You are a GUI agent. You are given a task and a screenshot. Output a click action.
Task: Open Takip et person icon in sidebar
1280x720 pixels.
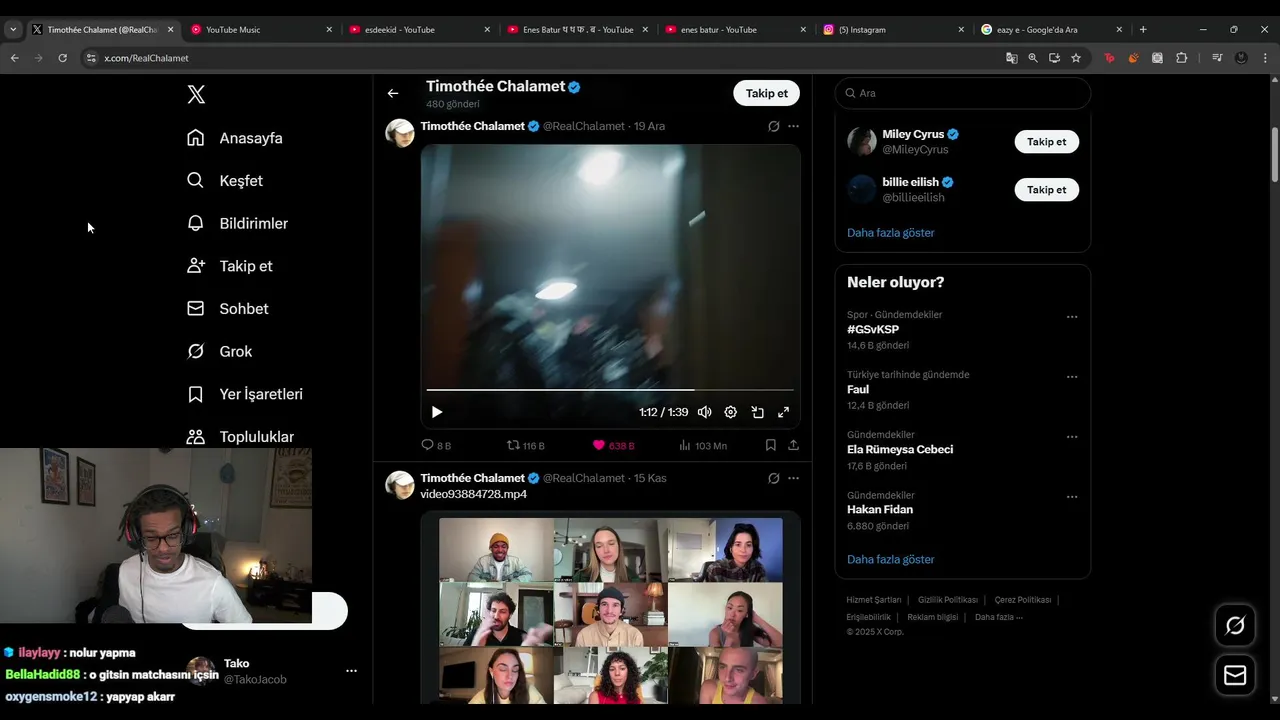(196, 266)
